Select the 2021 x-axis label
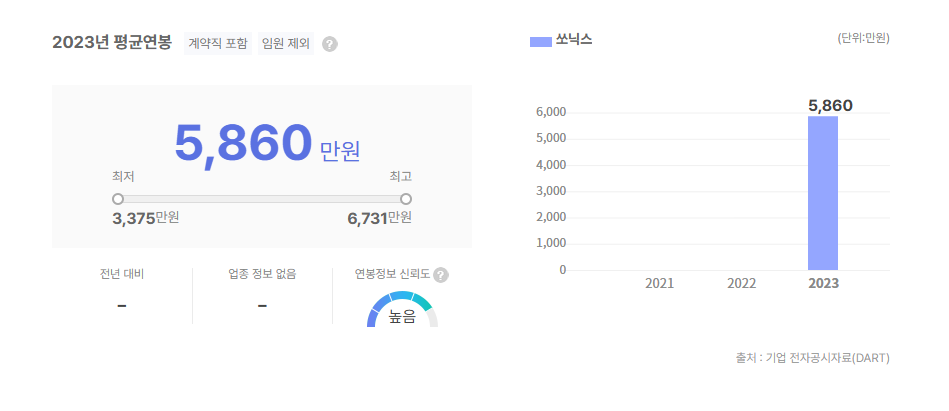Image resolution: width=949 pixels, height=411 pixels. 659,284
